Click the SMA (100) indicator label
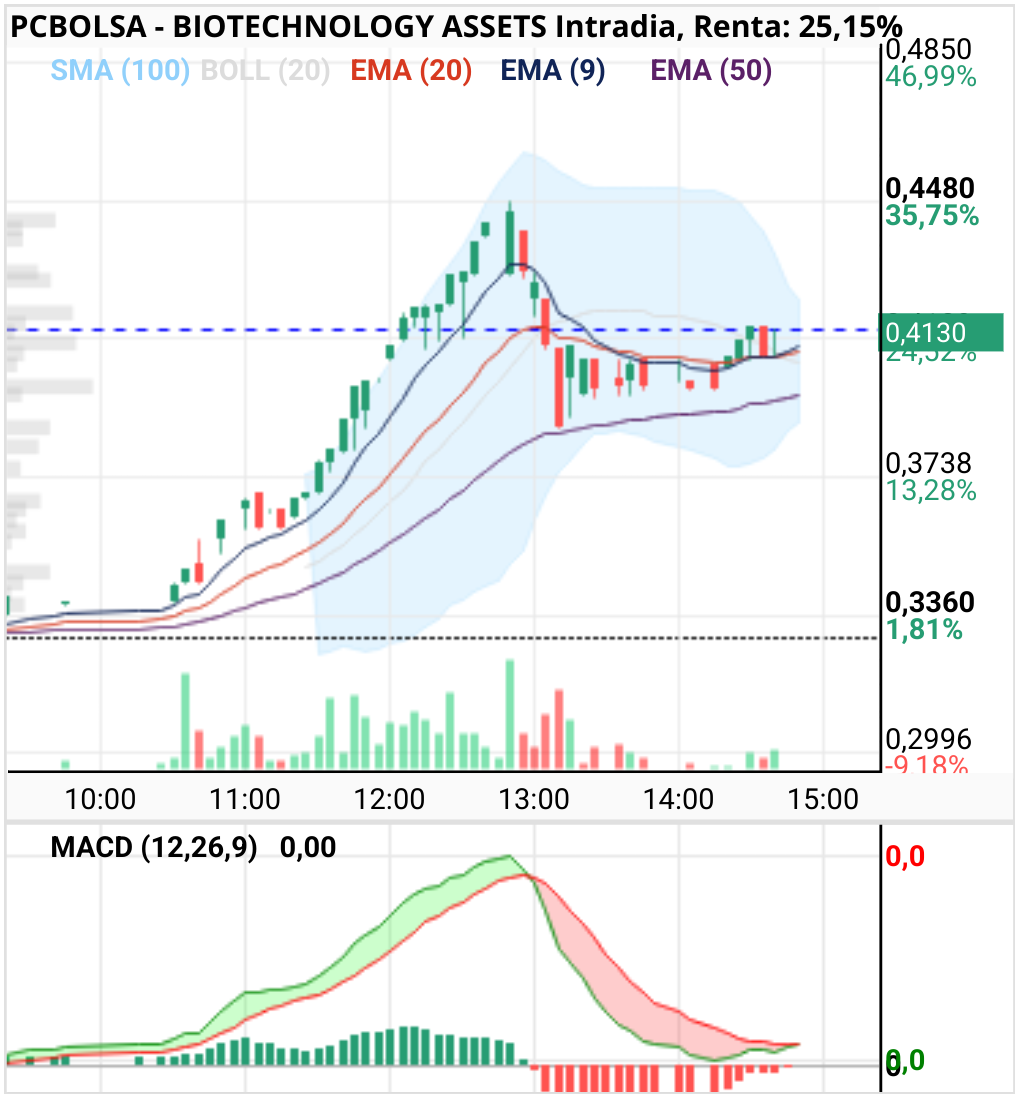This screenshot has height=1098, width=1019. coord(120,71)
